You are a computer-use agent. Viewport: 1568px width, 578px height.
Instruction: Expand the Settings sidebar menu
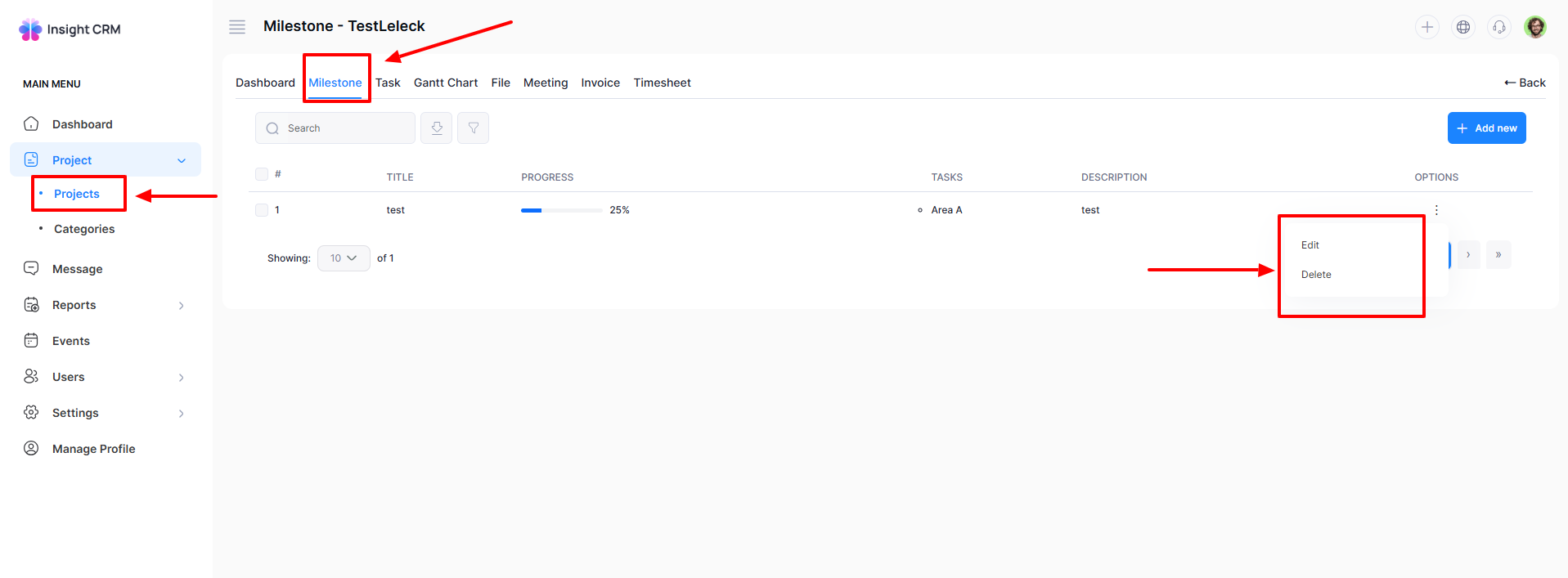coord(181,414)
